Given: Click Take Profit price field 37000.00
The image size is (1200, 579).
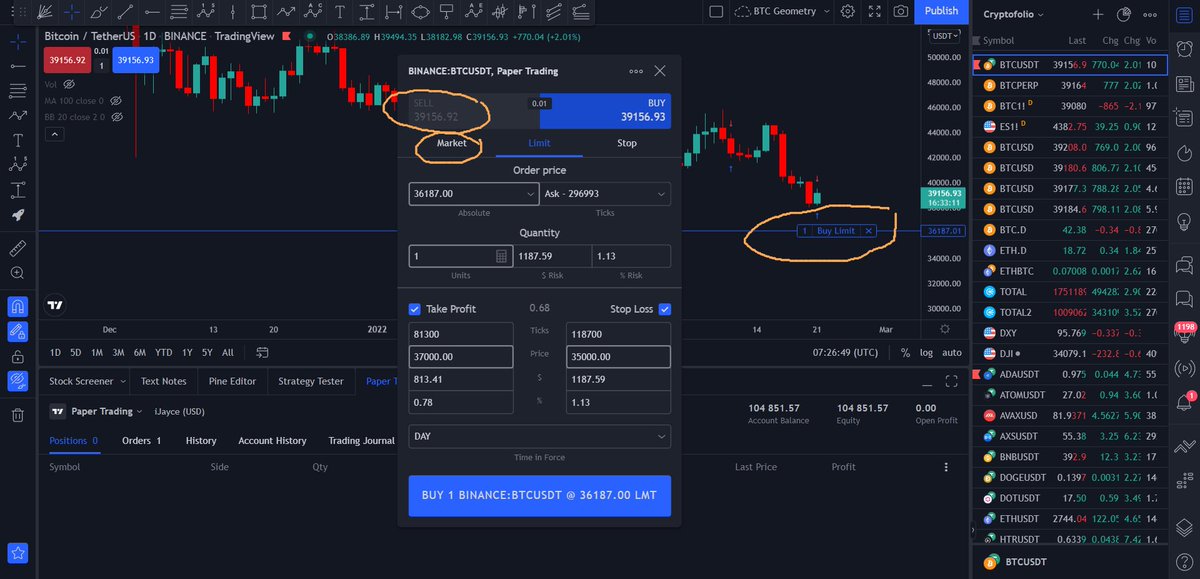Looking at the screenshot, I should [460, 356].
